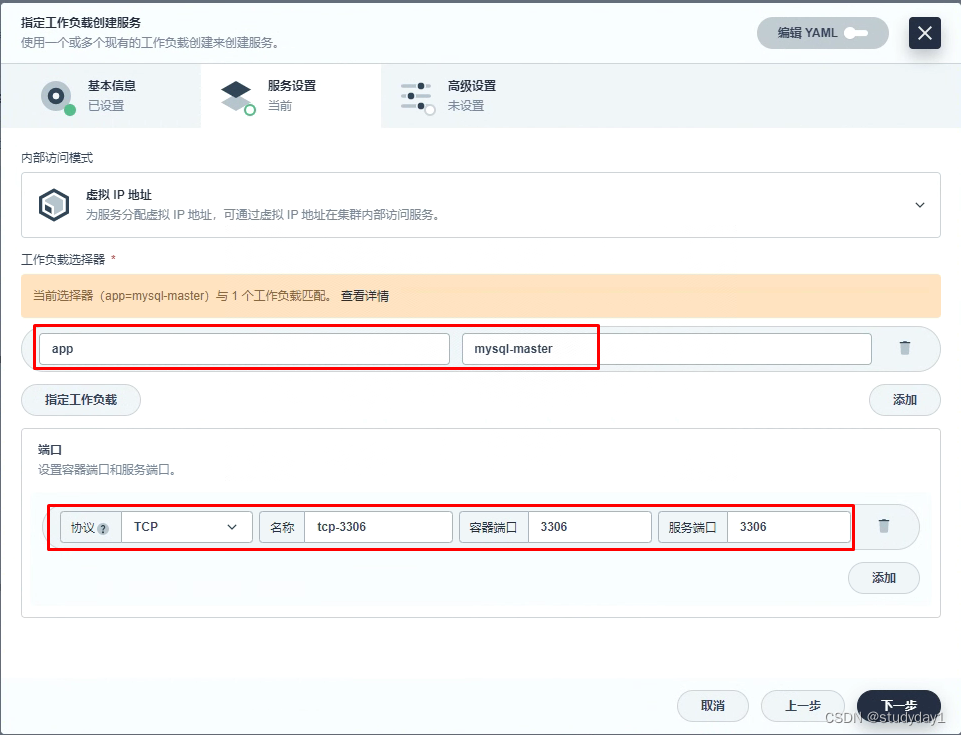
Task: Delete the tcp-3306 port row
Action: click(884, 526)
